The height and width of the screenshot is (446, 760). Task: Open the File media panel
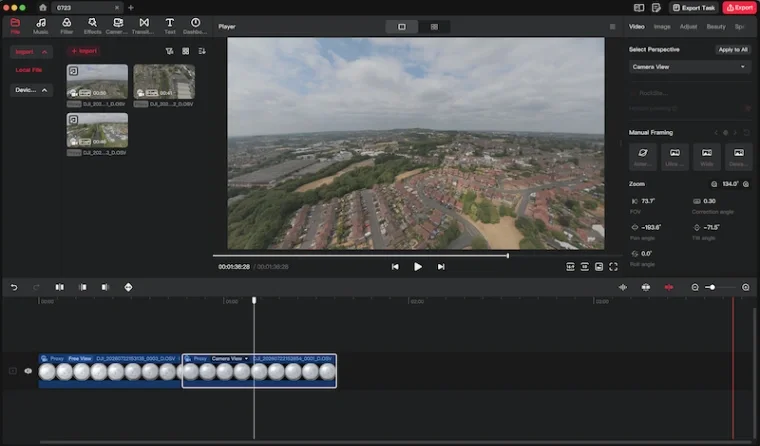pyautogui.click(x=15, y=26)
